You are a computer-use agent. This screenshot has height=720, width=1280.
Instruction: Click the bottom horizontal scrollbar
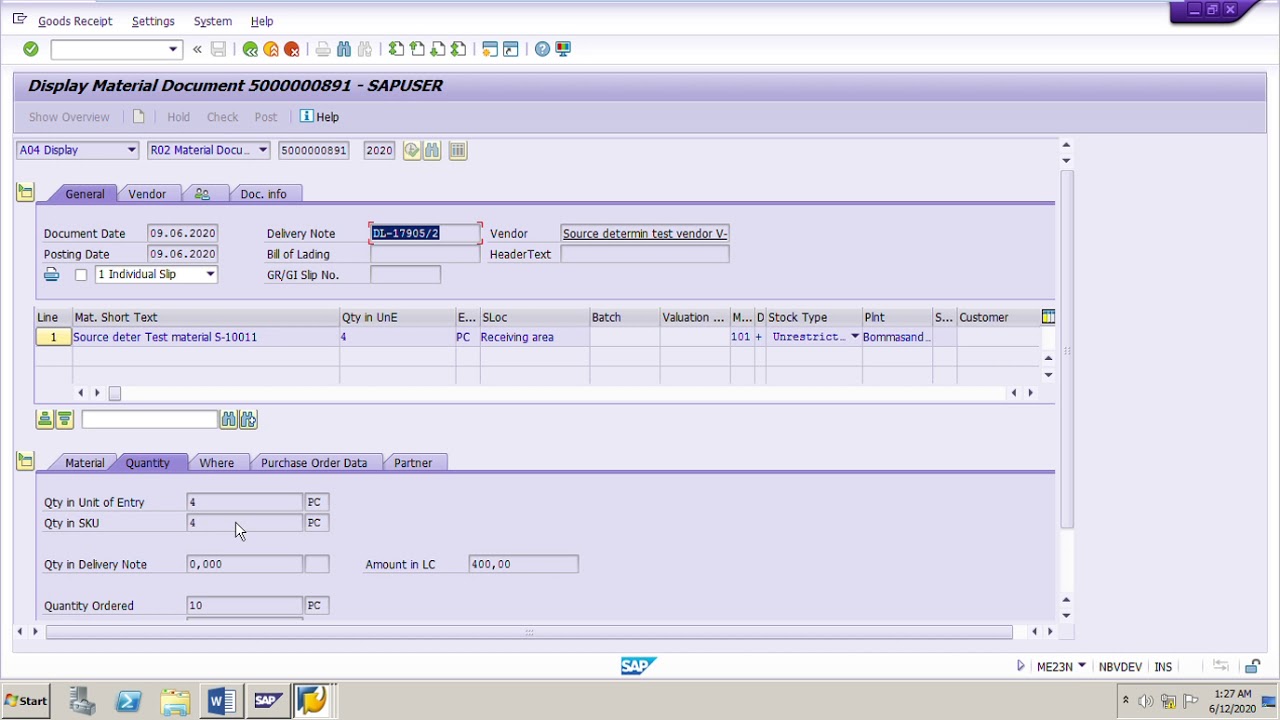point(529,632)
